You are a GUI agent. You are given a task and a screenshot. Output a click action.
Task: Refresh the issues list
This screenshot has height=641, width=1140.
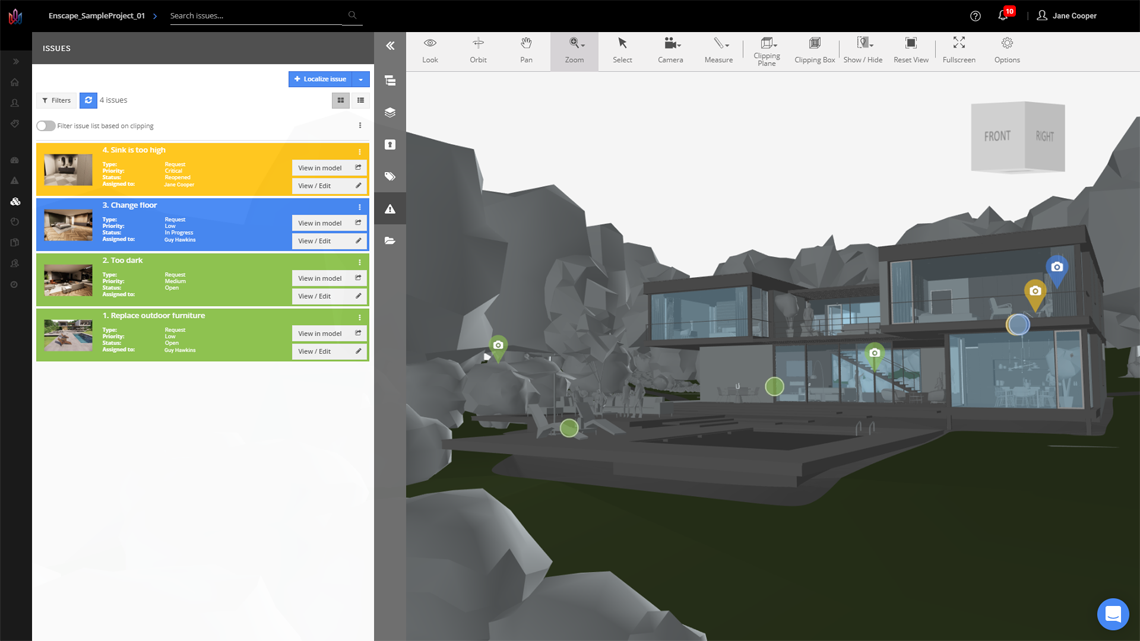(88, 100)
